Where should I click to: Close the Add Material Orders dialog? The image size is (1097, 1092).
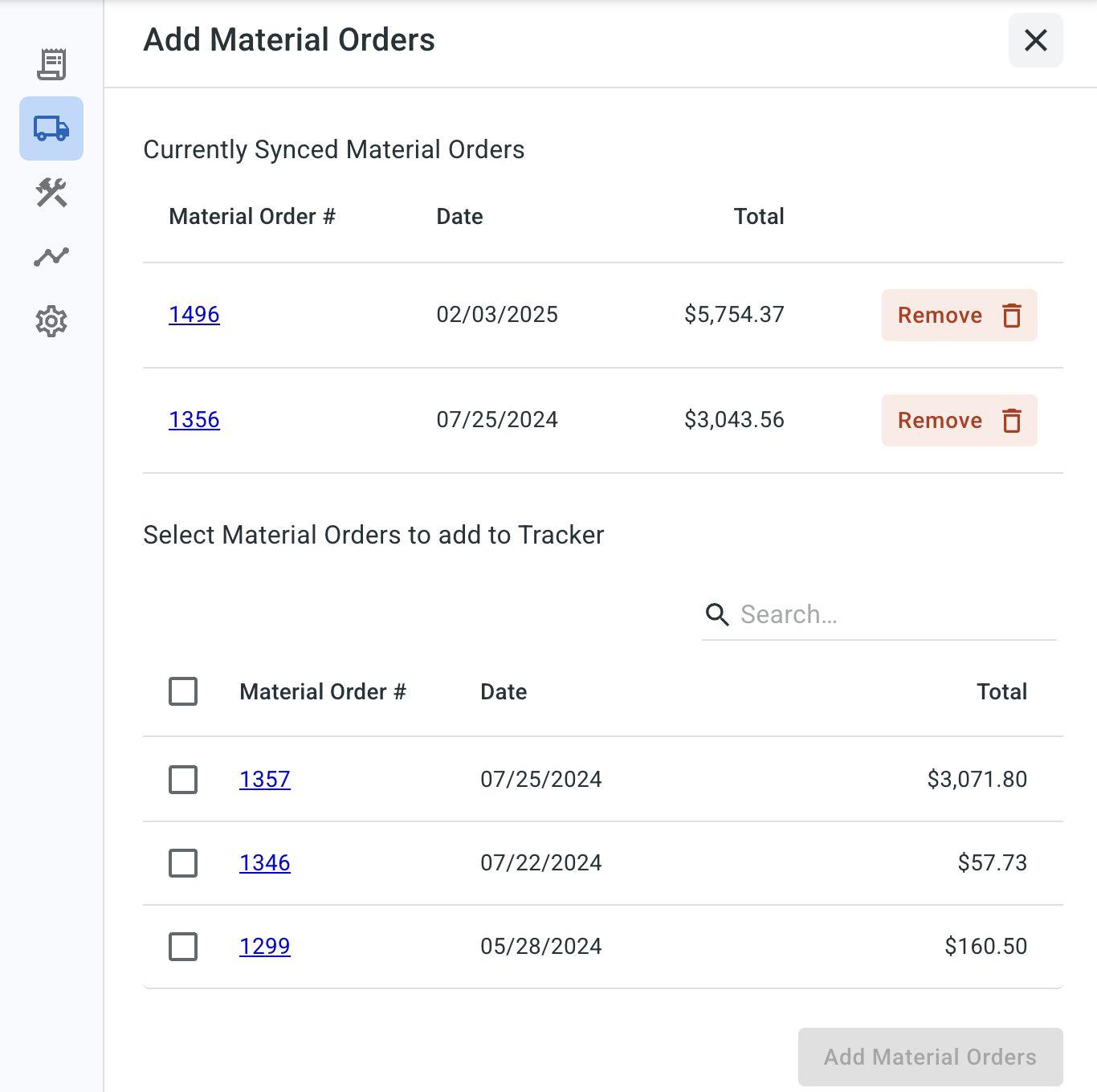(x=1036, y=40)
